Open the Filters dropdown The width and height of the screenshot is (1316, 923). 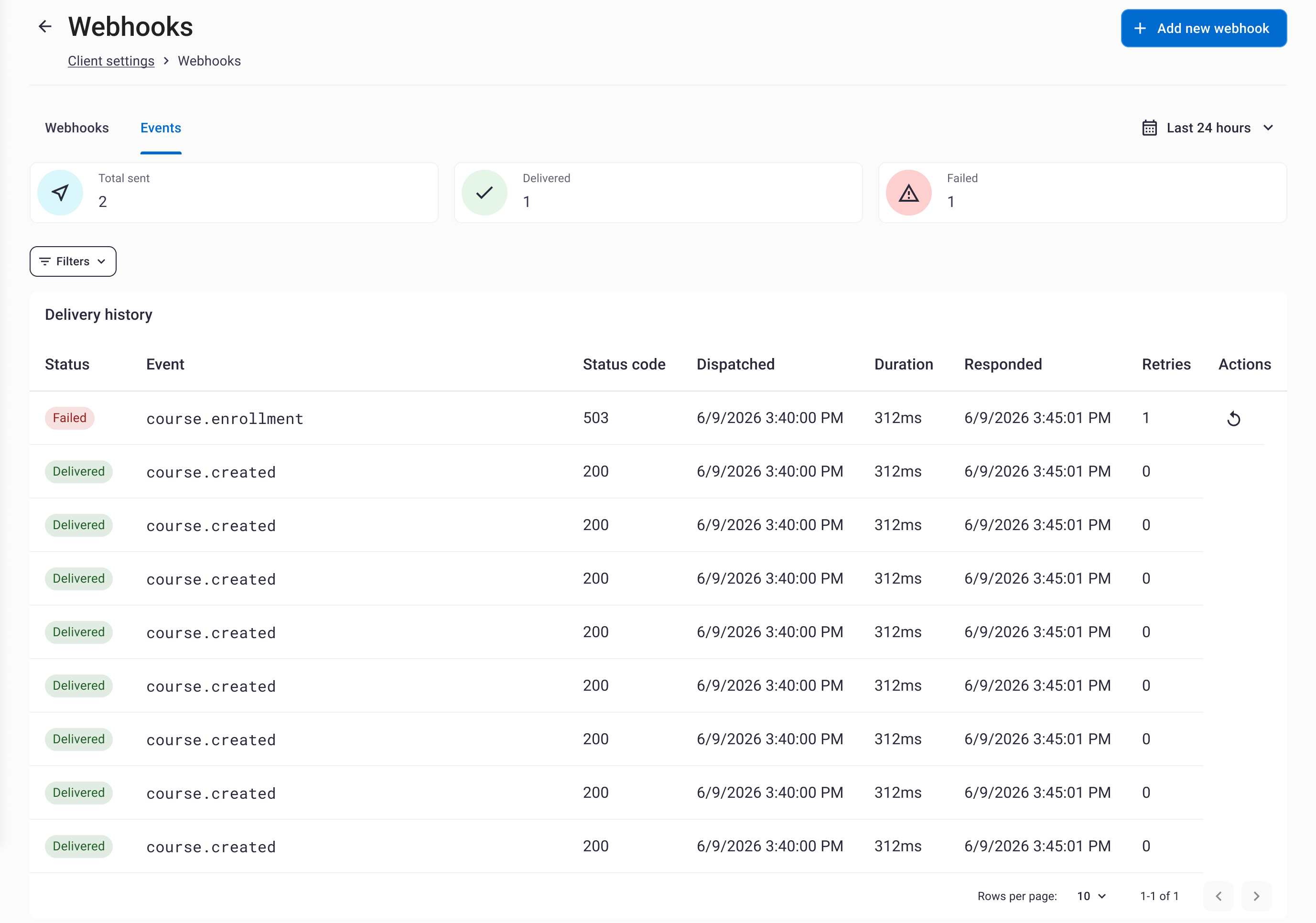tap(73, 261)
